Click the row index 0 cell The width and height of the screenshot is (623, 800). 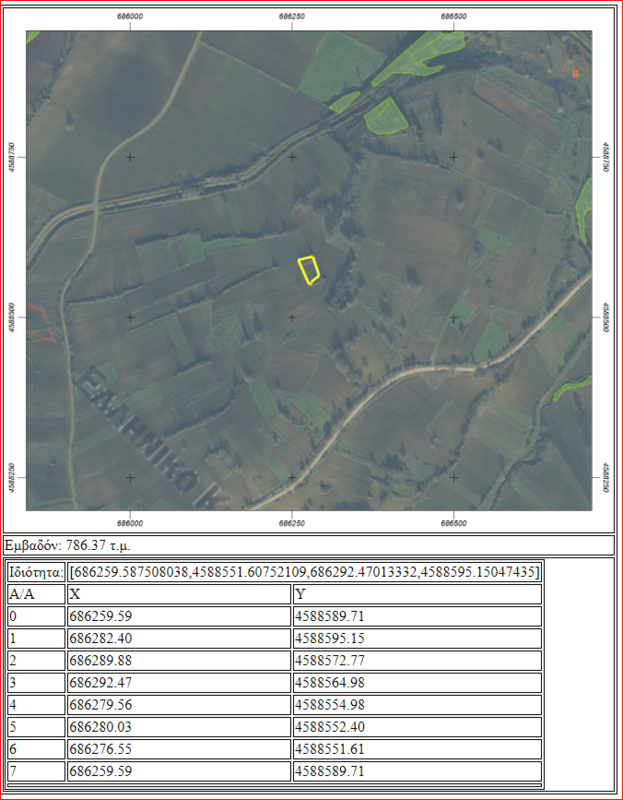point(34,616)
